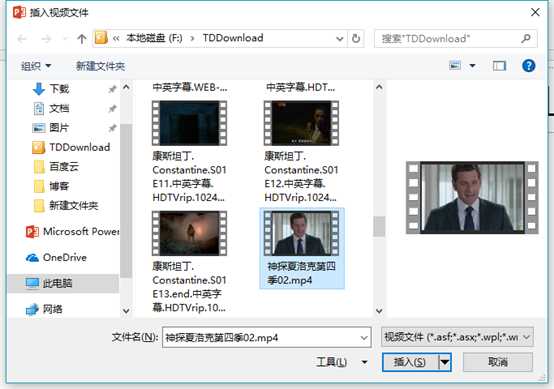The width and height of the screenshot is (554, 389).
Task: Click the Back navigation arrow
Action: (x=22, y=38)
